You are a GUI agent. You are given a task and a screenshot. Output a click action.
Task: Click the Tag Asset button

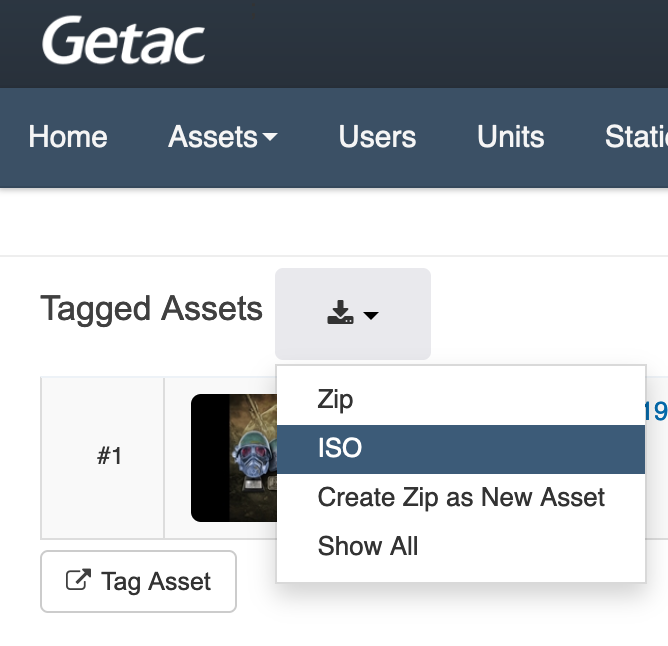[138, 581]
